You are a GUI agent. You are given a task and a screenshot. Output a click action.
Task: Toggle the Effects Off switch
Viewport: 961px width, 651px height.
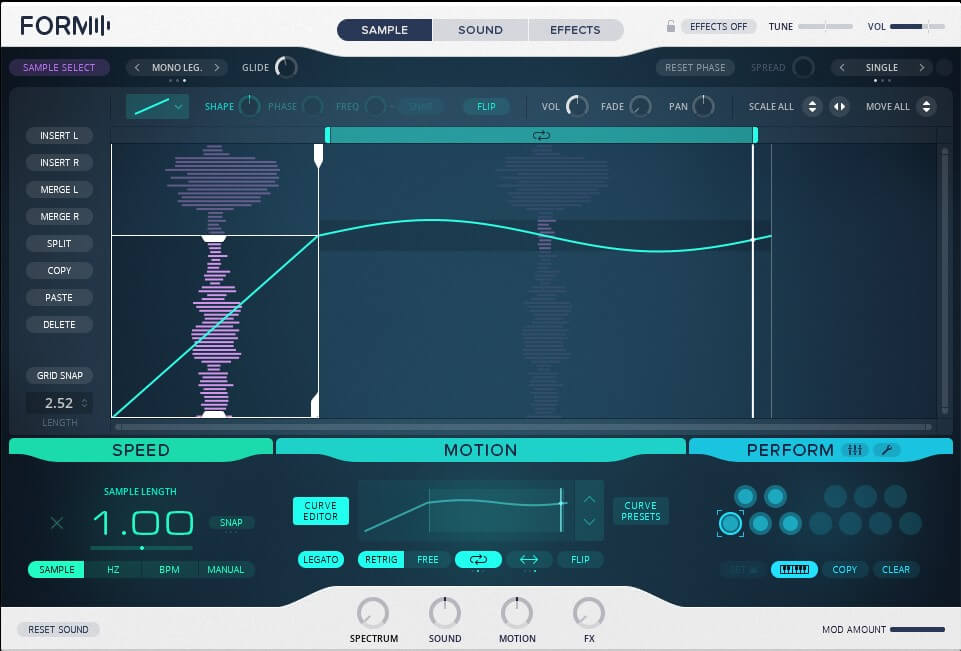coord(718,26)
